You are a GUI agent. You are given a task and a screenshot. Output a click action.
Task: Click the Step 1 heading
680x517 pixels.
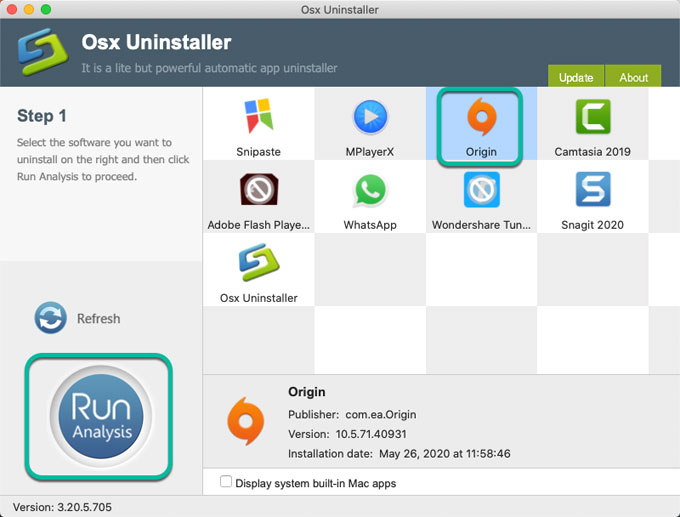tap(42, 116)
